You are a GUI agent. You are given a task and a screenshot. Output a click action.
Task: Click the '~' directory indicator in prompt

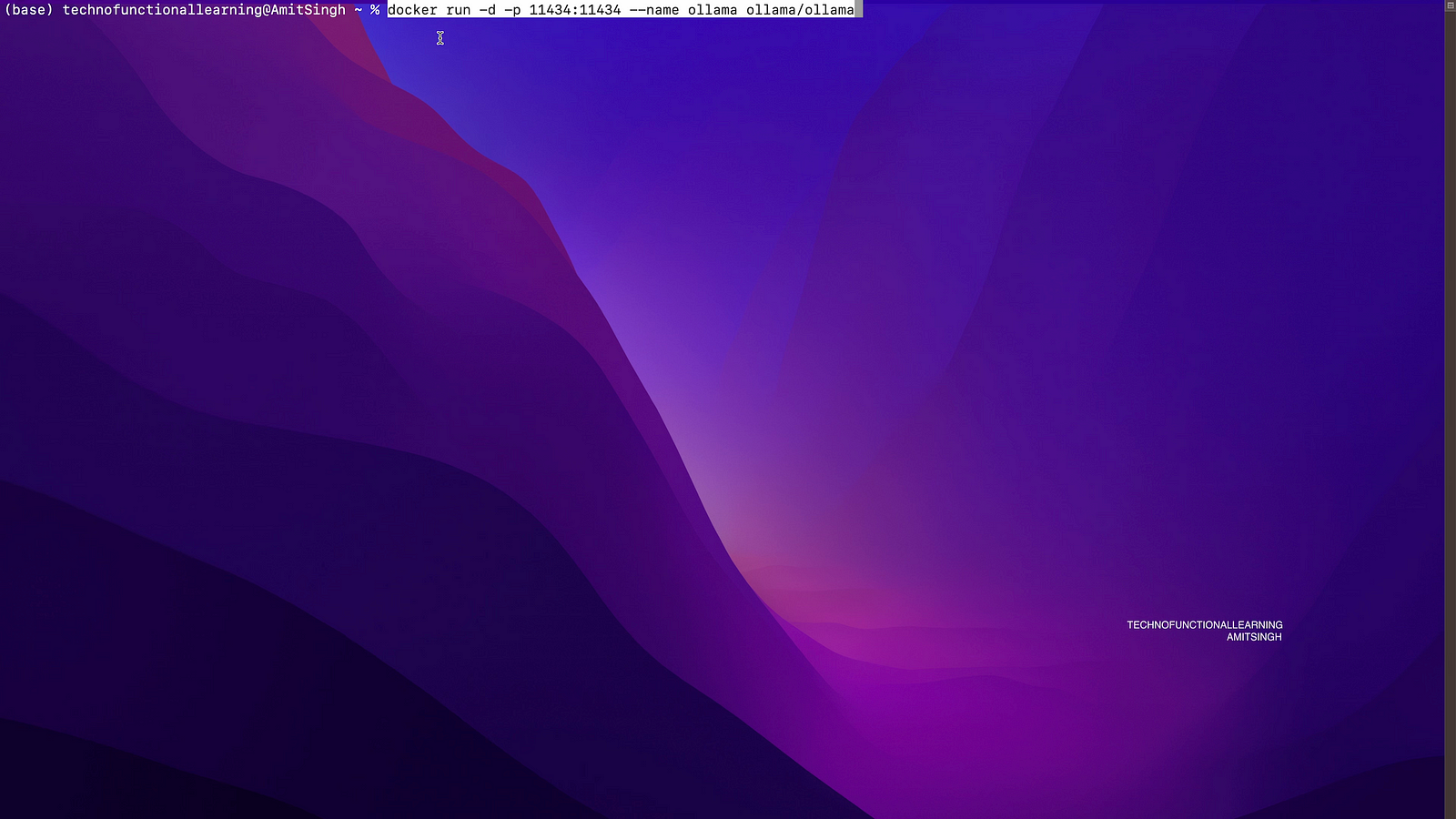(359, 10)
